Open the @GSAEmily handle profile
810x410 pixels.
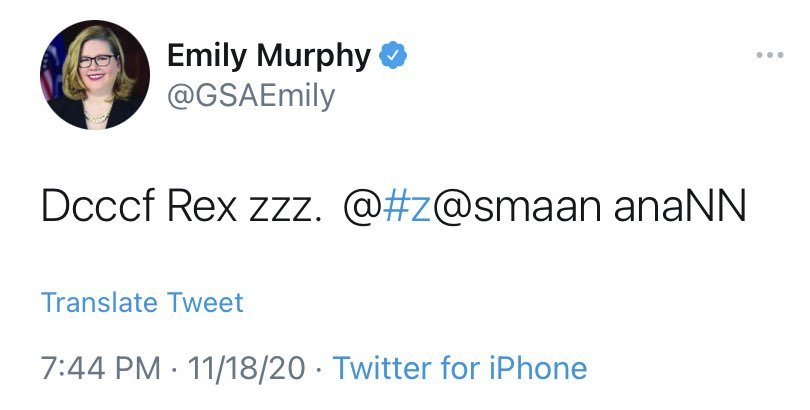(x=250, y=97)
